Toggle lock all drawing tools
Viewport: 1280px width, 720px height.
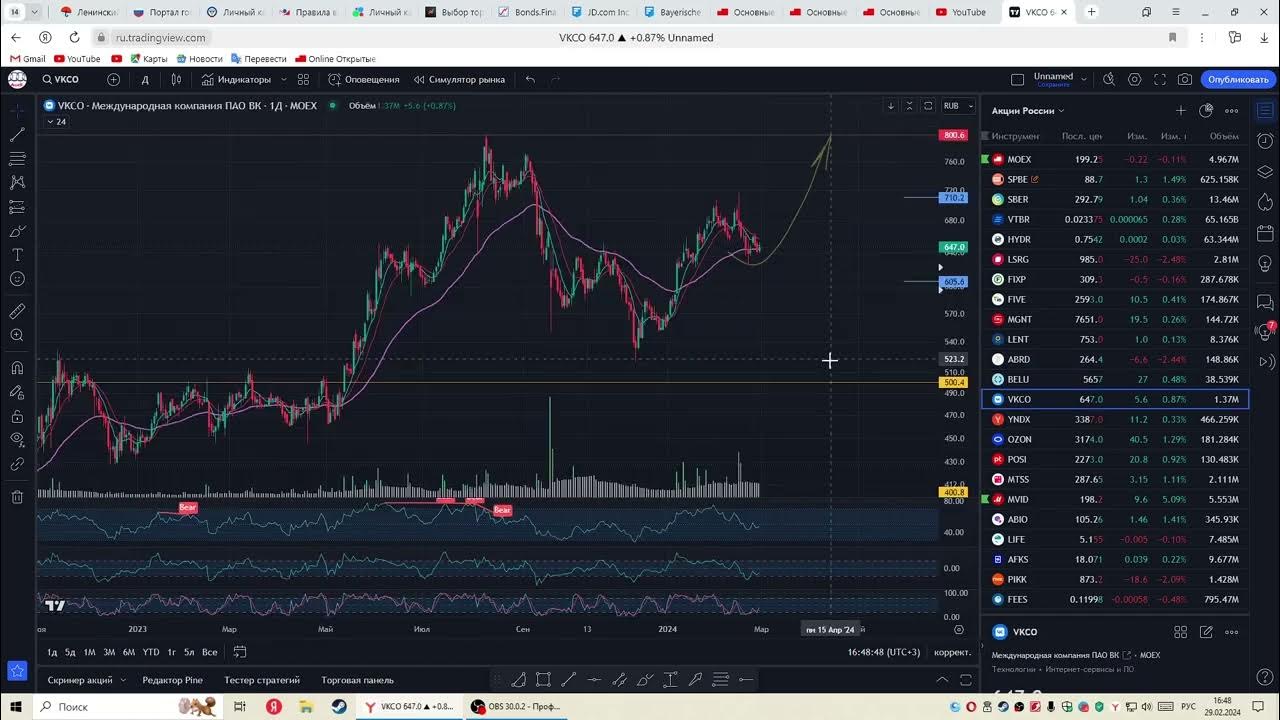(x=17, y=416)
